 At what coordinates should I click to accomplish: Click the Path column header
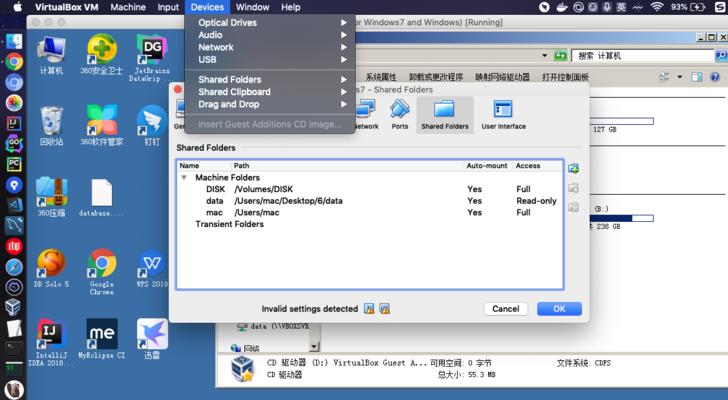pos(241,166)
